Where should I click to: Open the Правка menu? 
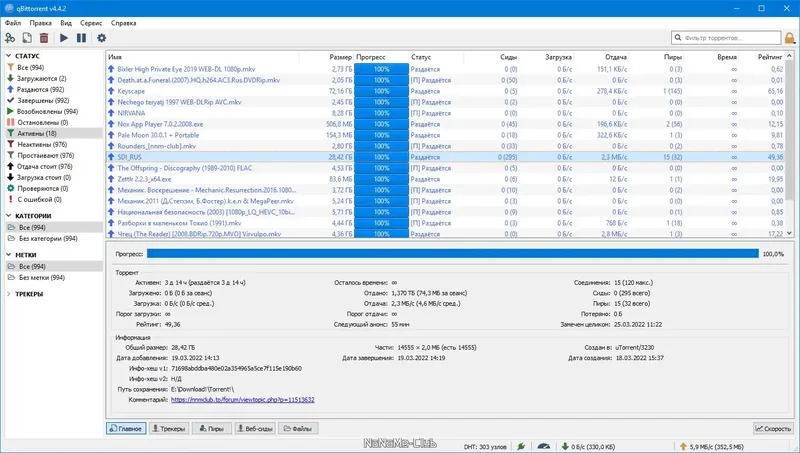[40, 23]
